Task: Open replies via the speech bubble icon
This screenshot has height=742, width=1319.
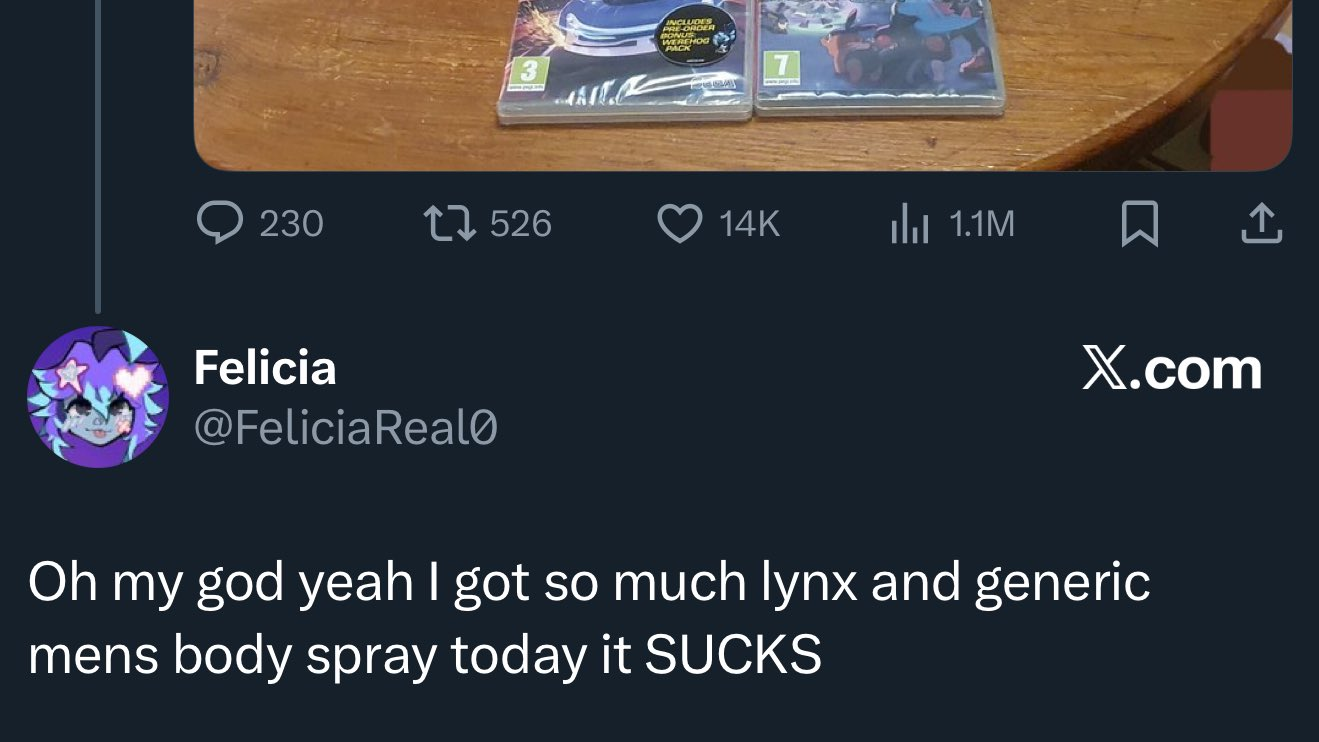Action: click(217, 223)
